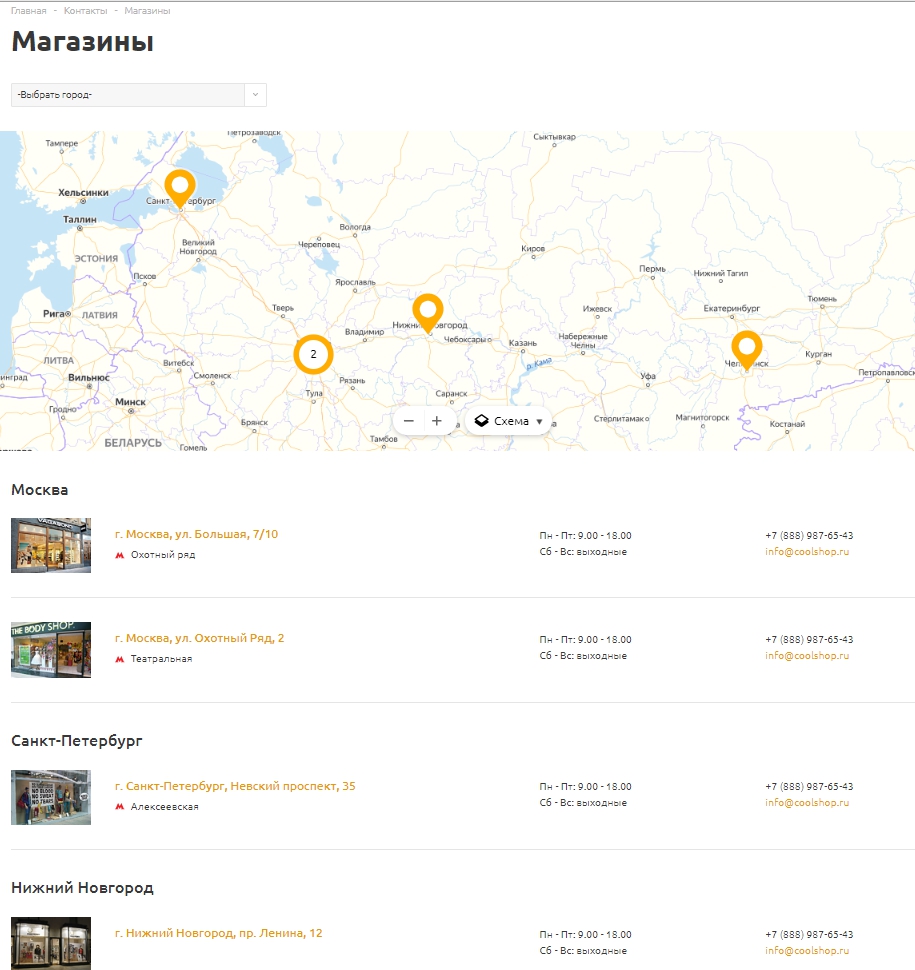915x970 pixels.
Task: Click the Магазины page title
Action: coord(82,42)
